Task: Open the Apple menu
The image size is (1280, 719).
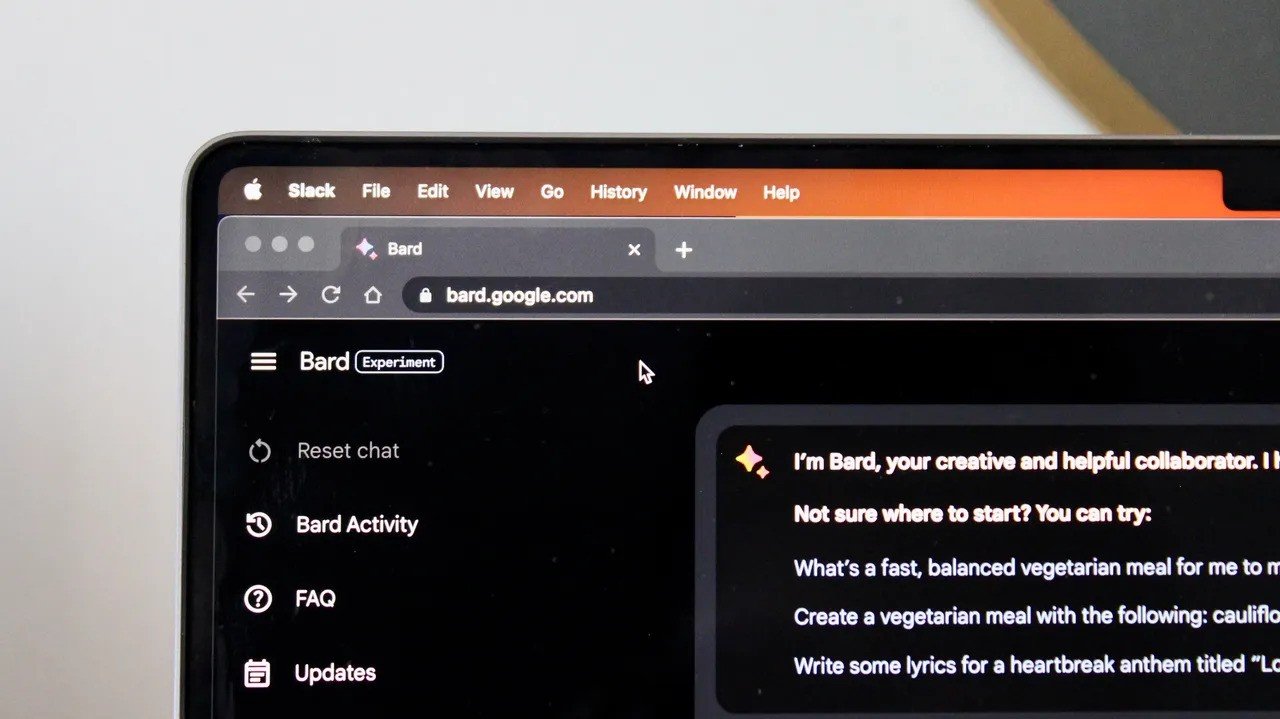Action: (x=253, y=190)
